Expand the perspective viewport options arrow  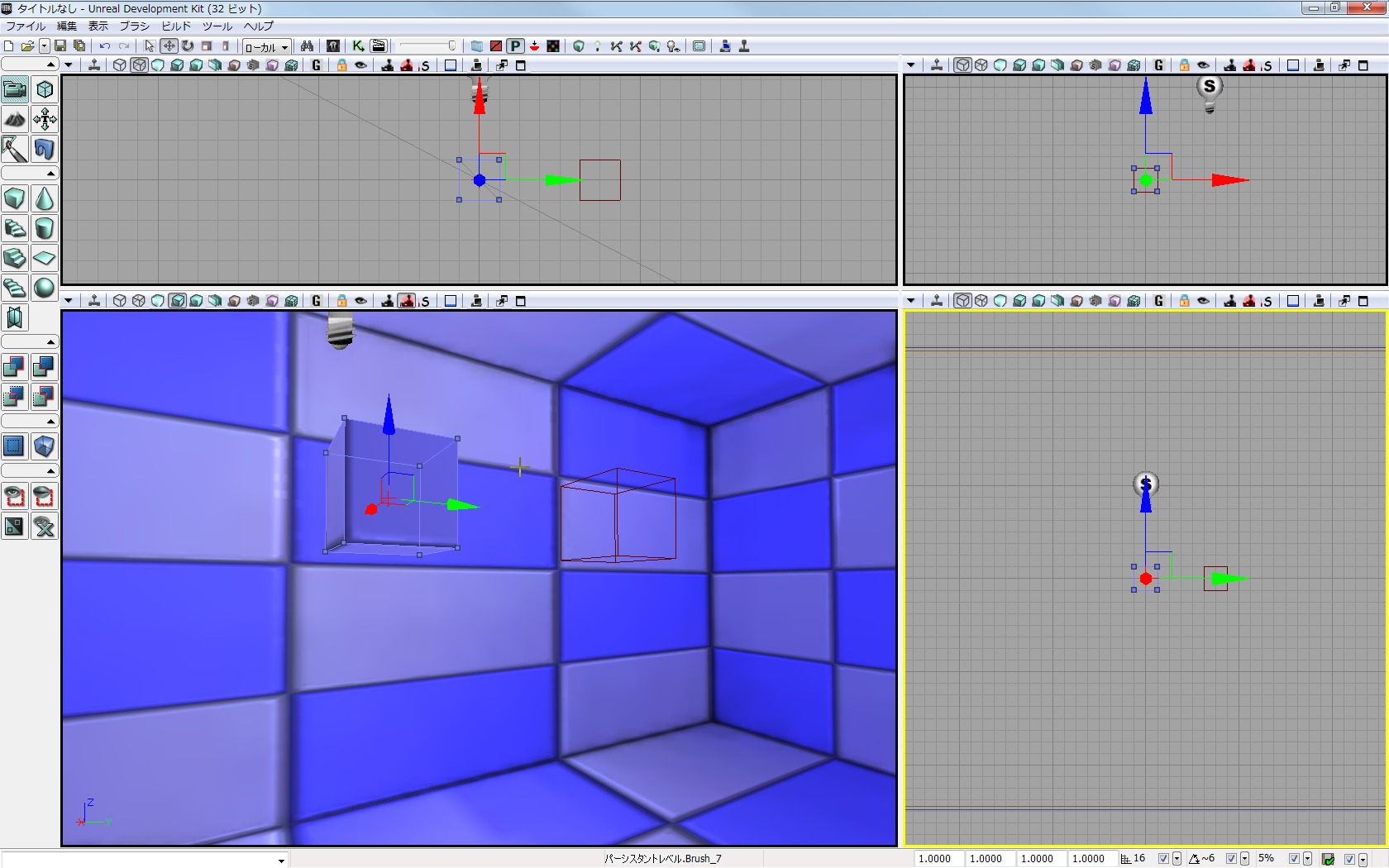click(69, 301)
